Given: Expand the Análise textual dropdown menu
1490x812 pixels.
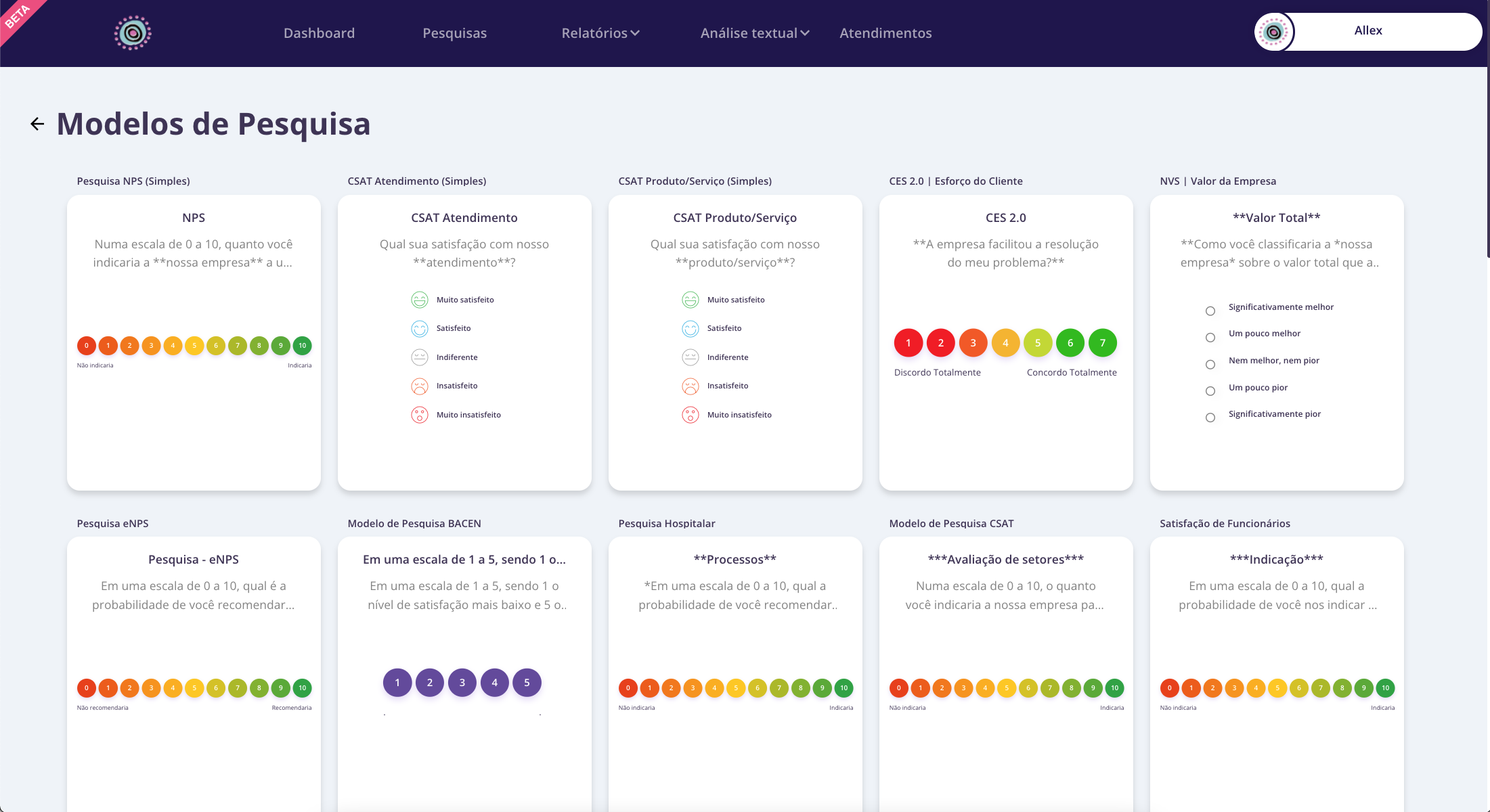Looking at the screenshot, I should click(x=754, y=33).
